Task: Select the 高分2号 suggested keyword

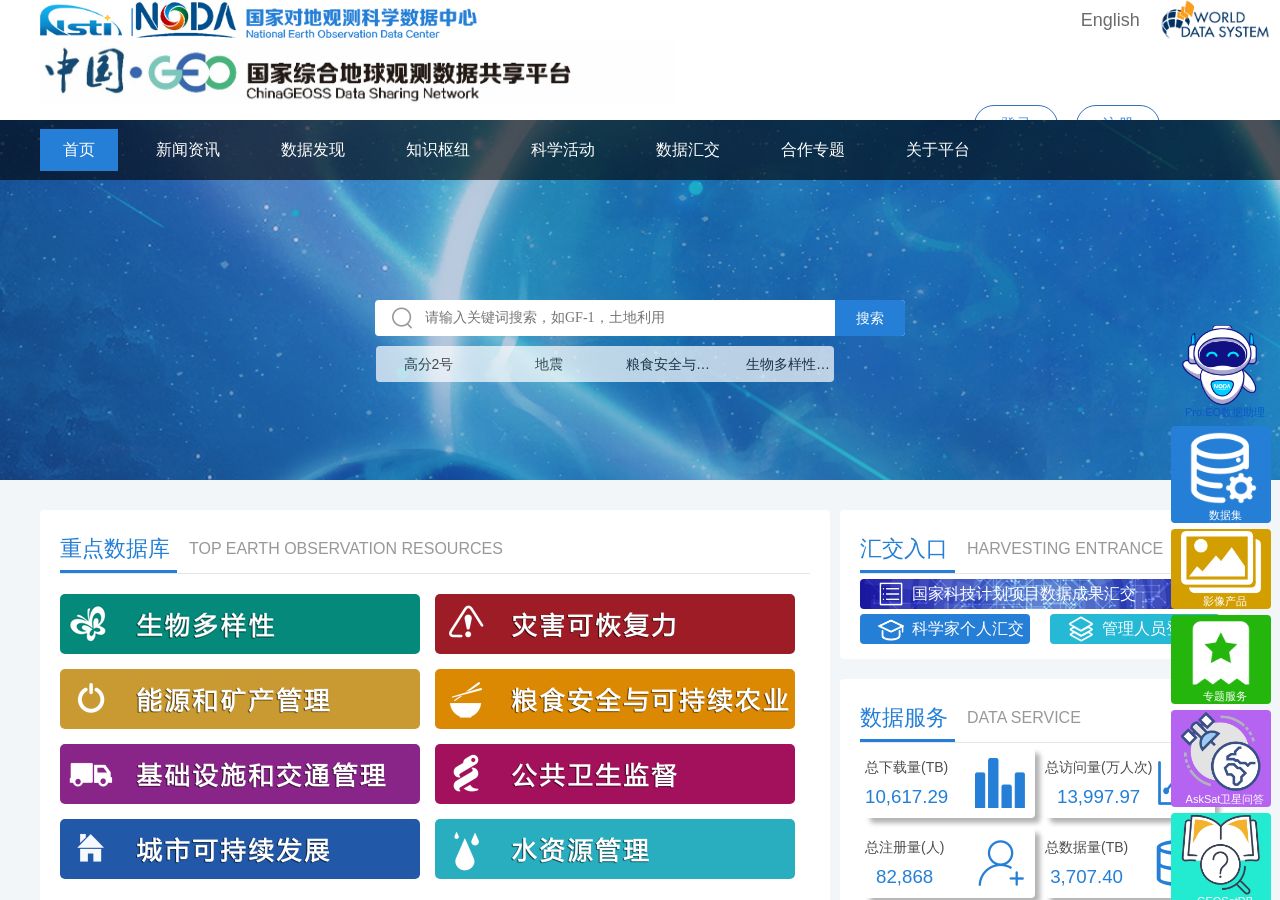Action: 428,364
